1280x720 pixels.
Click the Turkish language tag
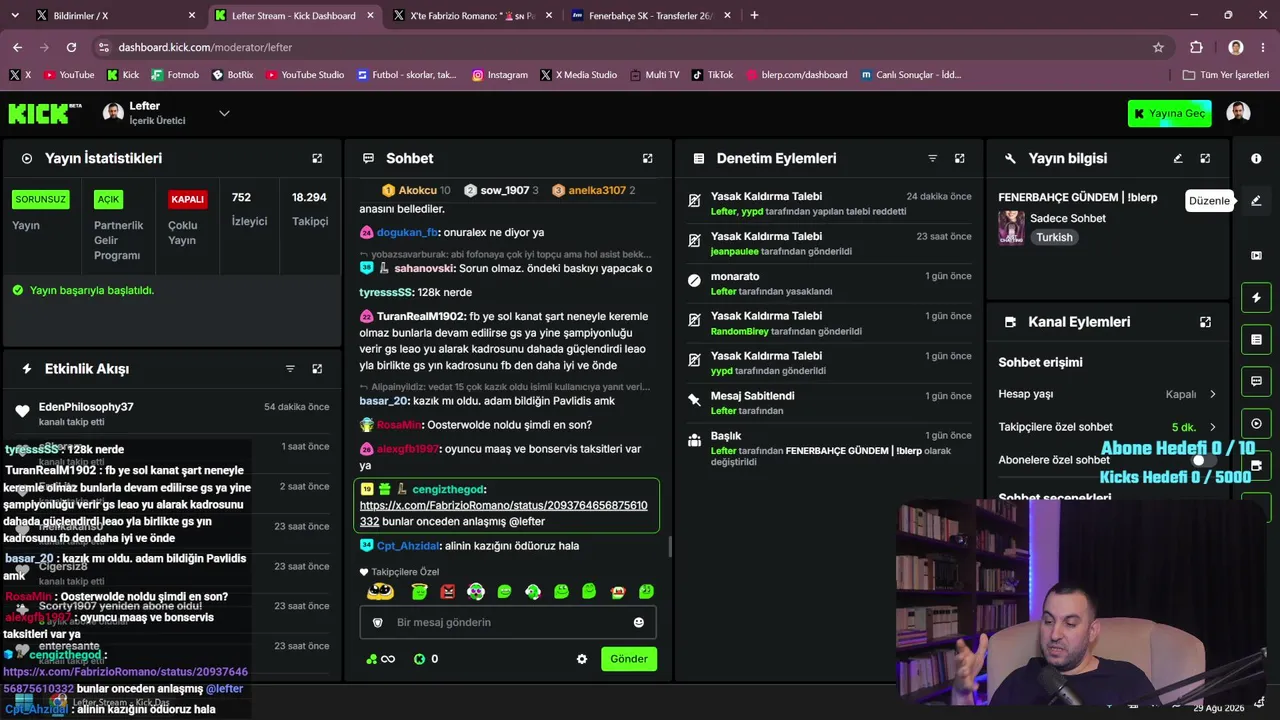pos(1054,238)
